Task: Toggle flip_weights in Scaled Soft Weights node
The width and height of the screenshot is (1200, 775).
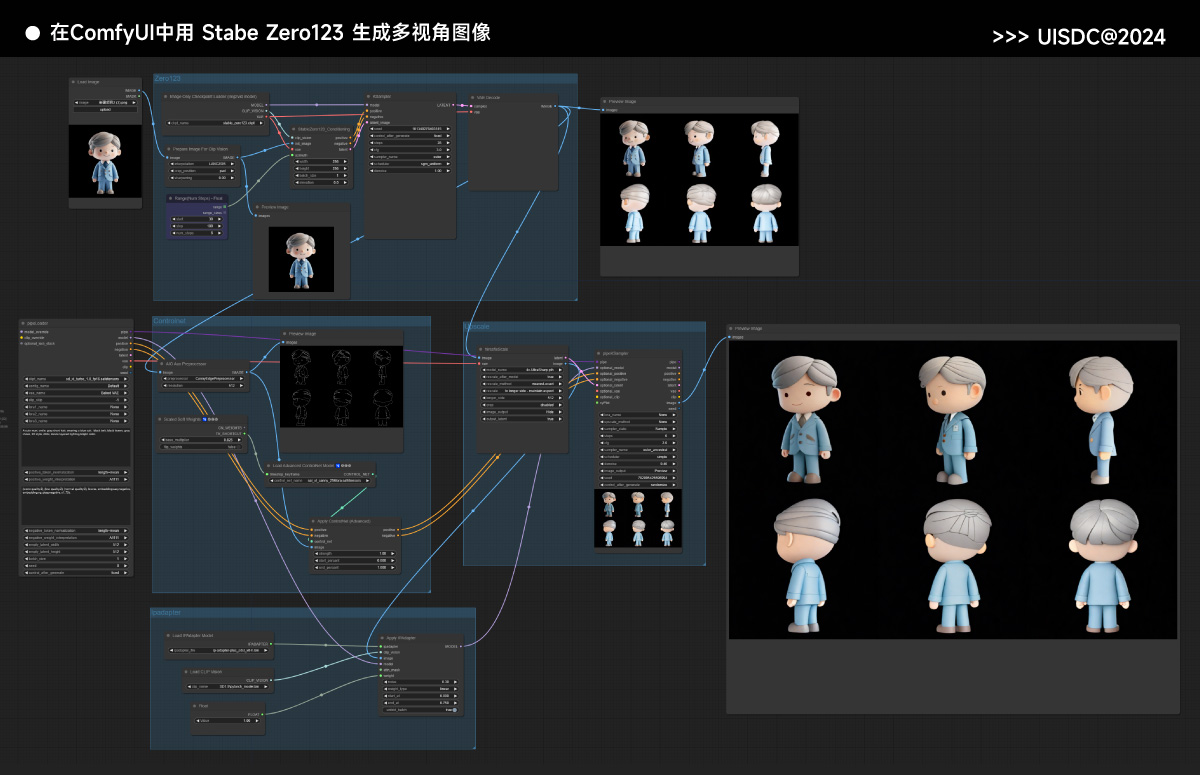Action: pyautogui.click(x=203, y=447)
